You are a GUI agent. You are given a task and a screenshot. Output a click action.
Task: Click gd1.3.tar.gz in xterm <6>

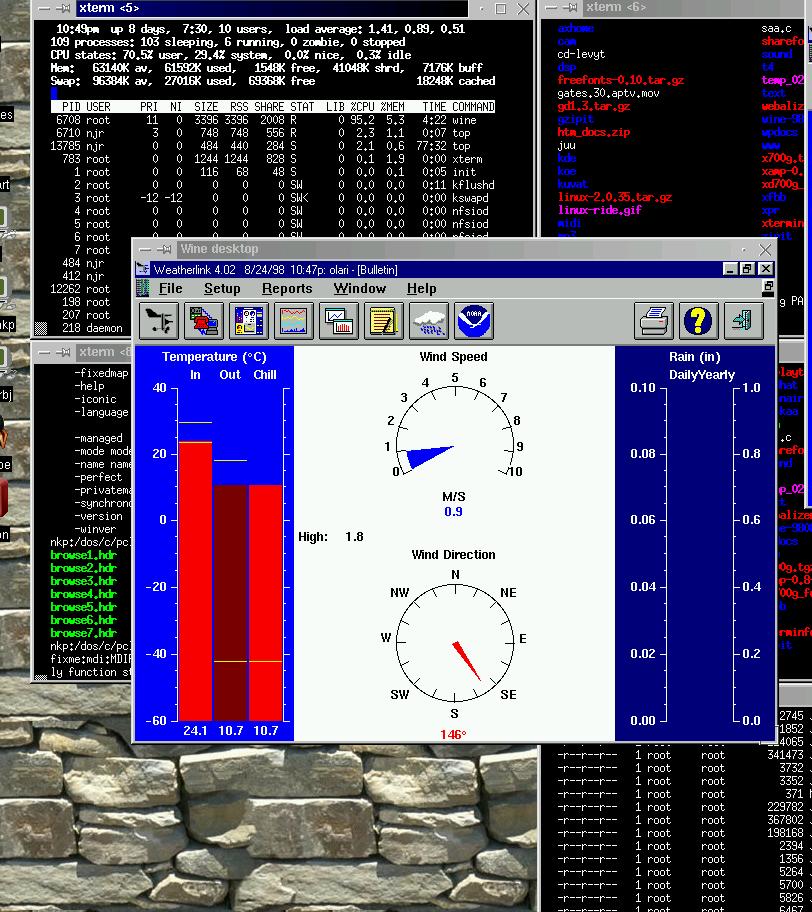click(594, 106)
